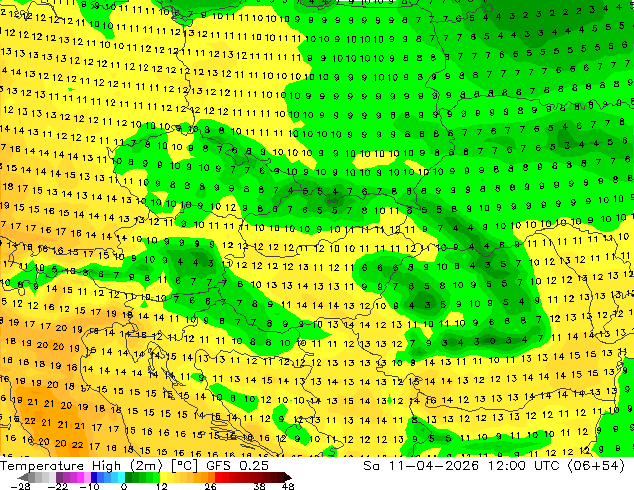Image resolution: width=634 pixels, height=490 pixels.
Task: Click the 'GFS 0.25' model label
Action: coord(237,466)
